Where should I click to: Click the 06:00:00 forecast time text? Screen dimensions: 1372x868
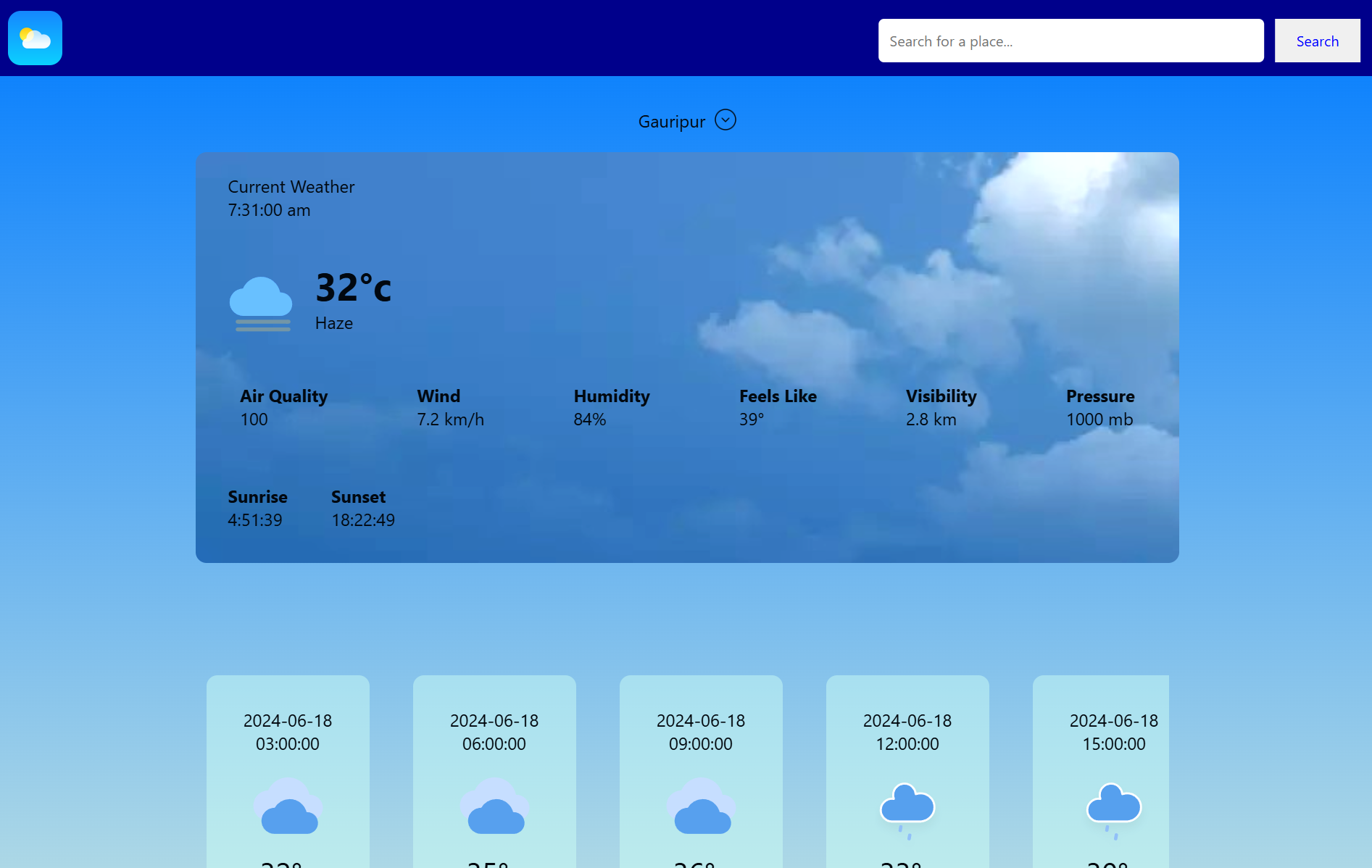(494, 744)
